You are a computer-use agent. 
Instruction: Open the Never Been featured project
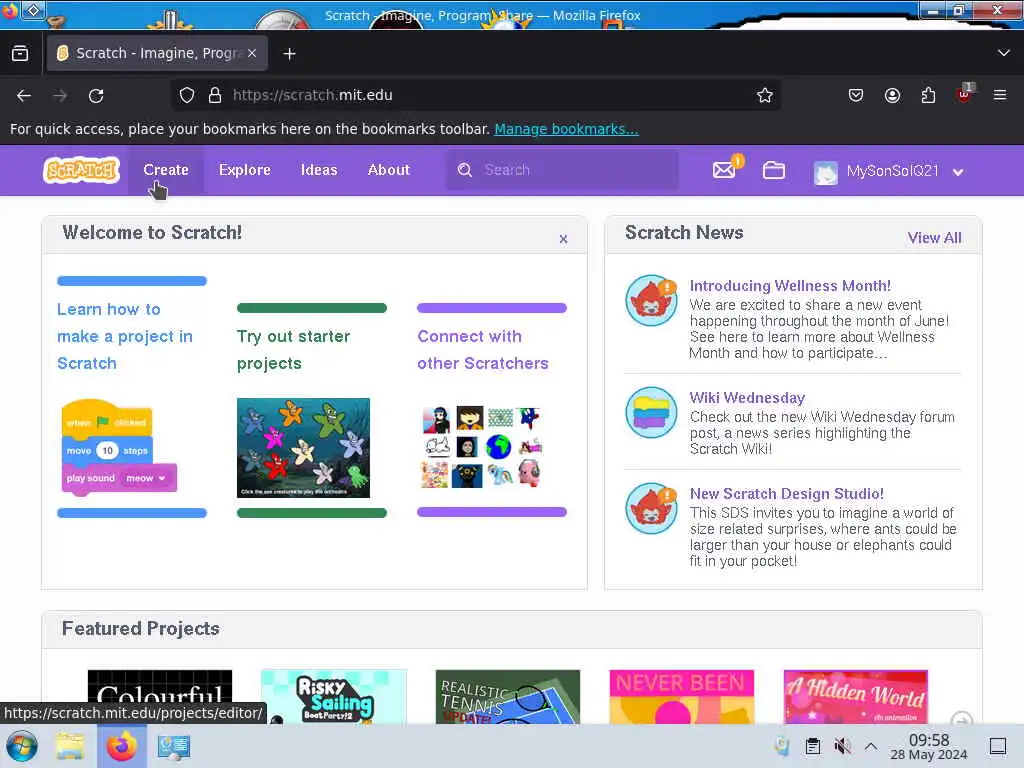681,696
